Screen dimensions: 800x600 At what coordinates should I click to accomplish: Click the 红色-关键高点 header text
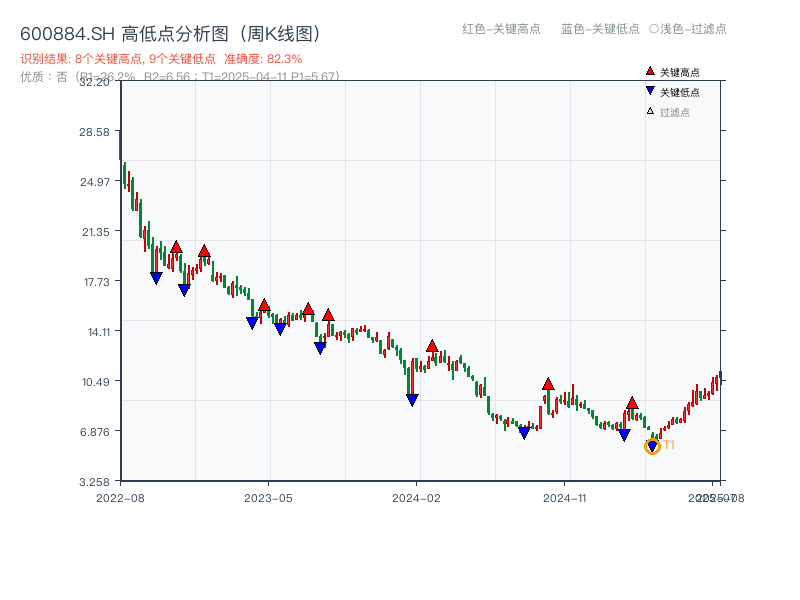pos(501,29)
